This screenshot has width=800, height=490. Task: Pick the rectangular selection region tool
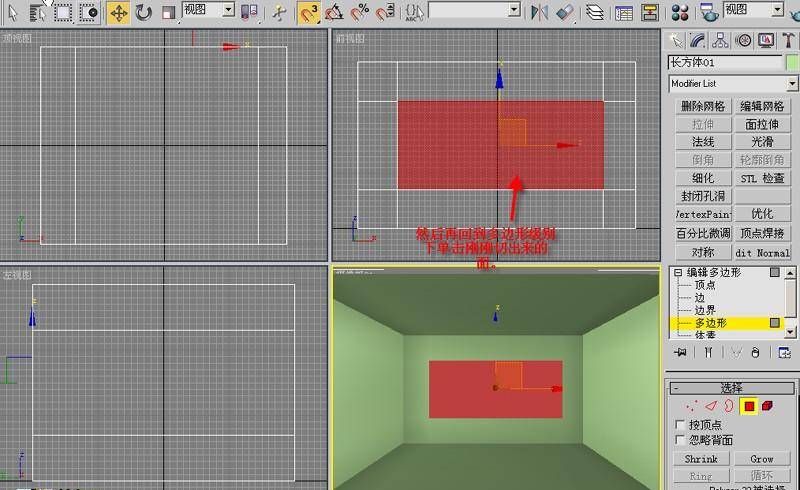tap(63, 13)
